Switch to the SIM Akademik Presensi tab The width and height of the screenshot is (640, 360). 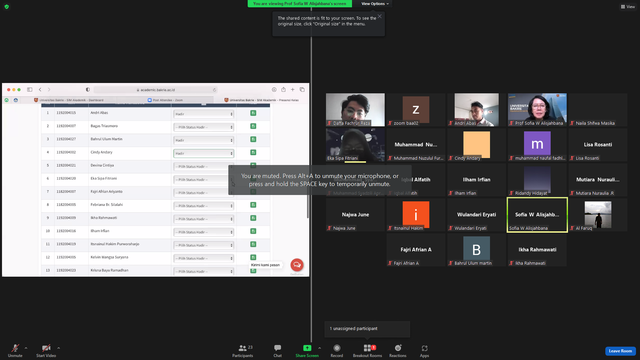[262, 100]
